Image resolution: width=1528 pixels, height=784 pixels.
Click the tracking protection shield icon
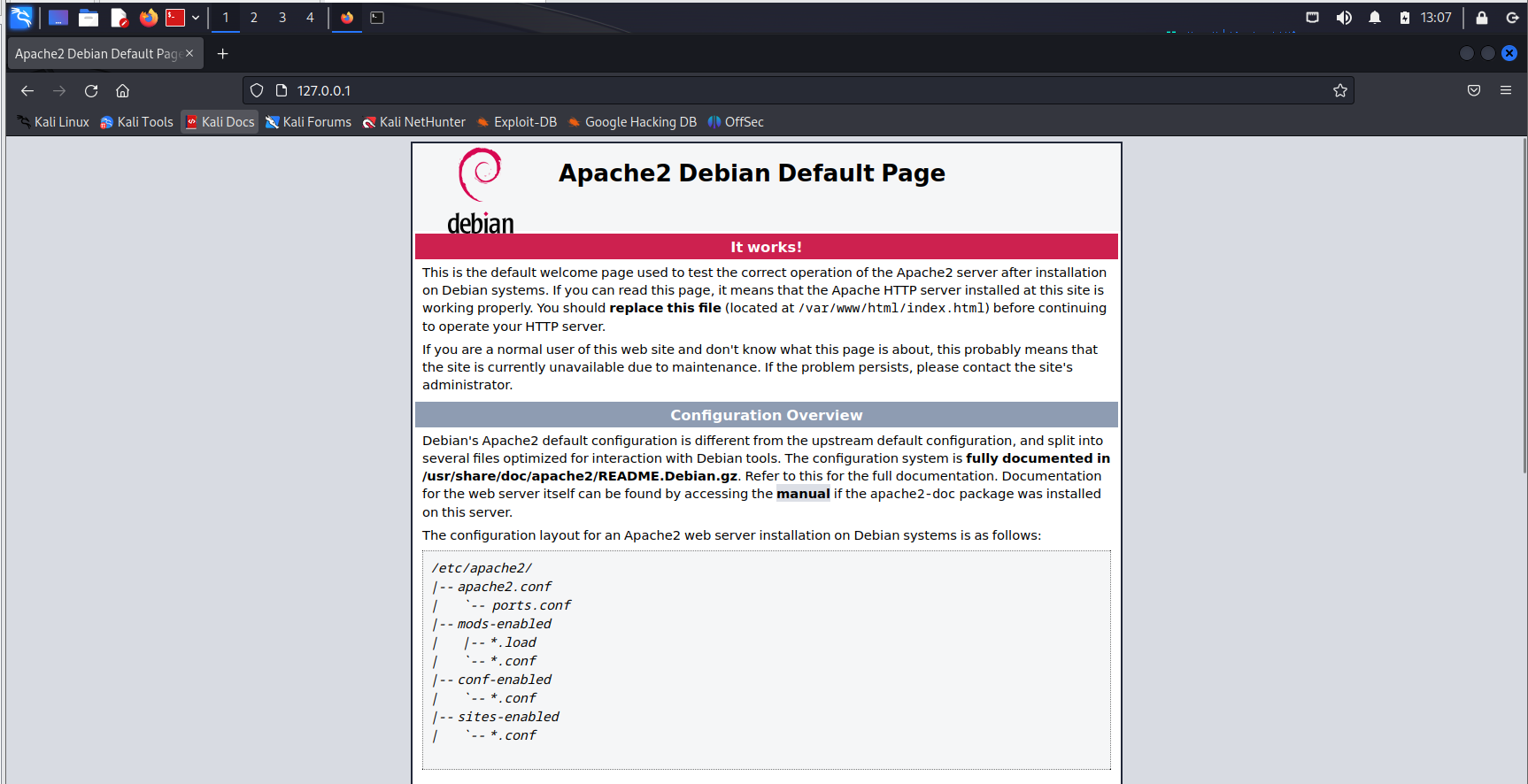point(257,90)
